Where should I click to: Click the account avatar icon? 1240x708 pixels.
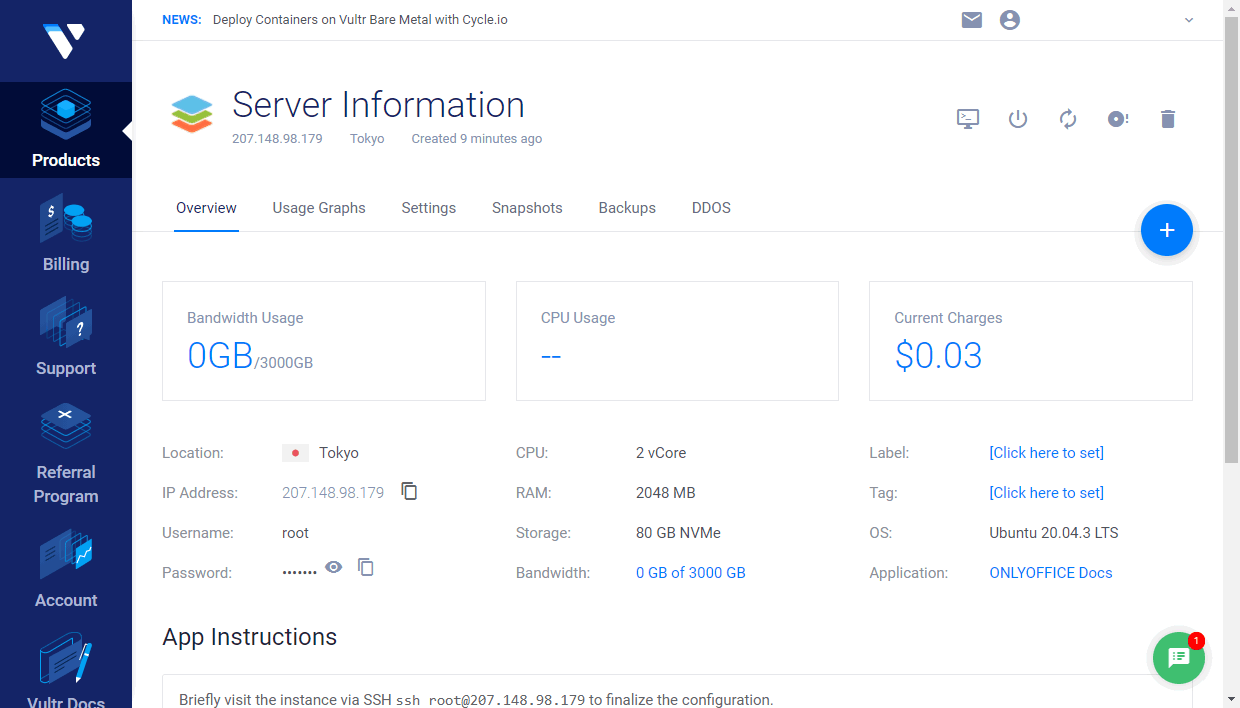coord(1009,19)
